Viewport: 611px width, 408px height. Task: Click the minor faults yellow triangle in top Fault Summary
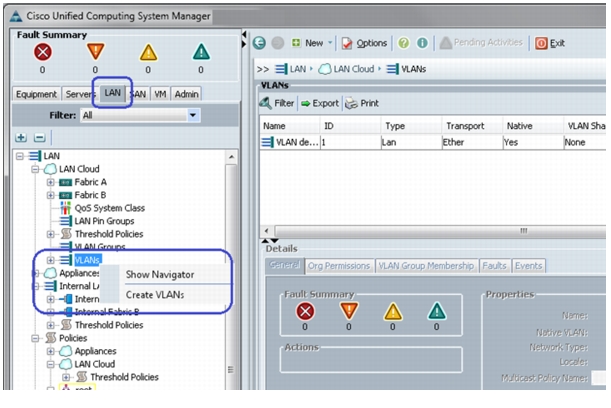click(x=148, y=52)
